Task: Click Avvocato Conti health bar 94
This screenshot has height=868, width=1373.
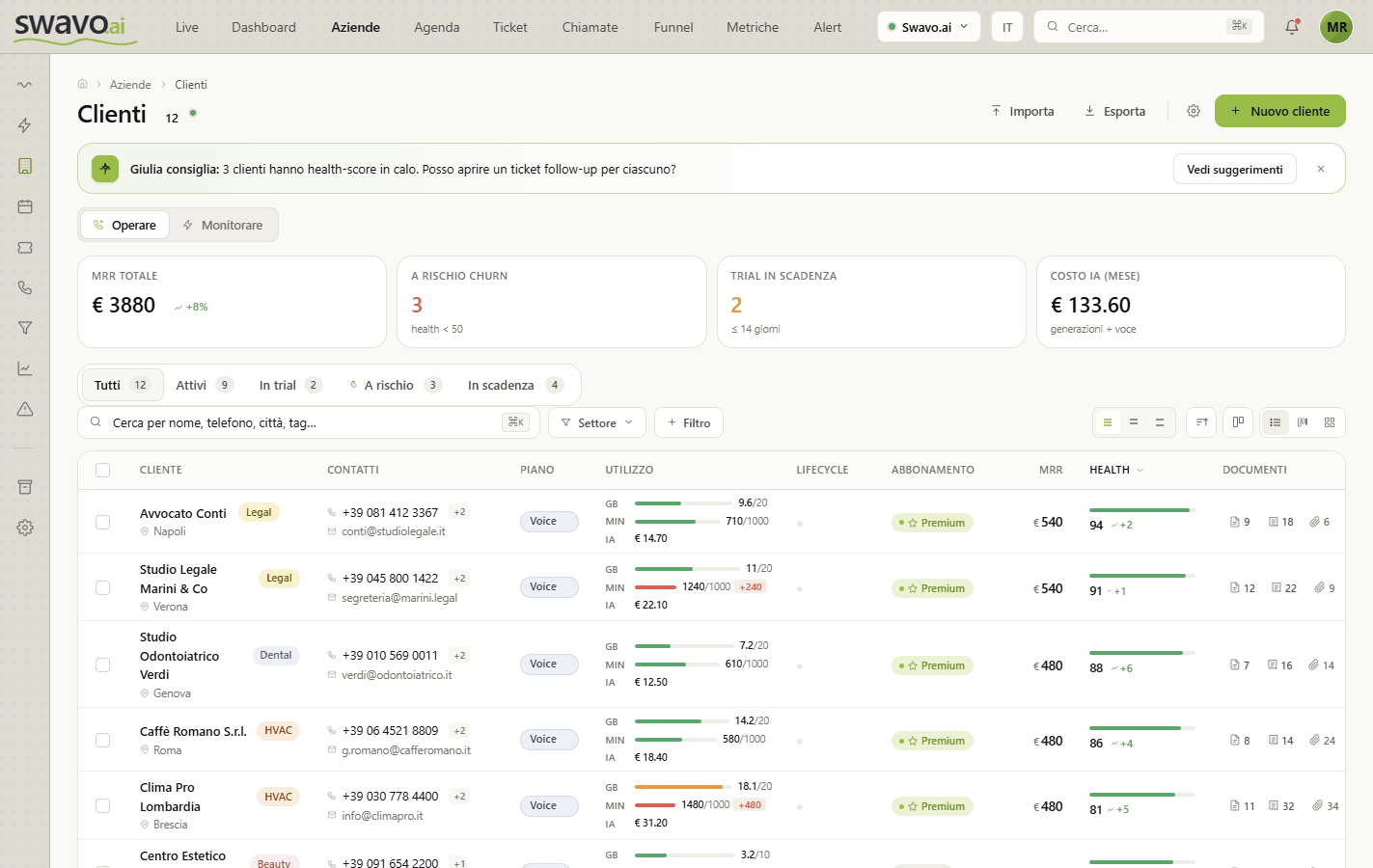Action: [x=1142, y=510]
